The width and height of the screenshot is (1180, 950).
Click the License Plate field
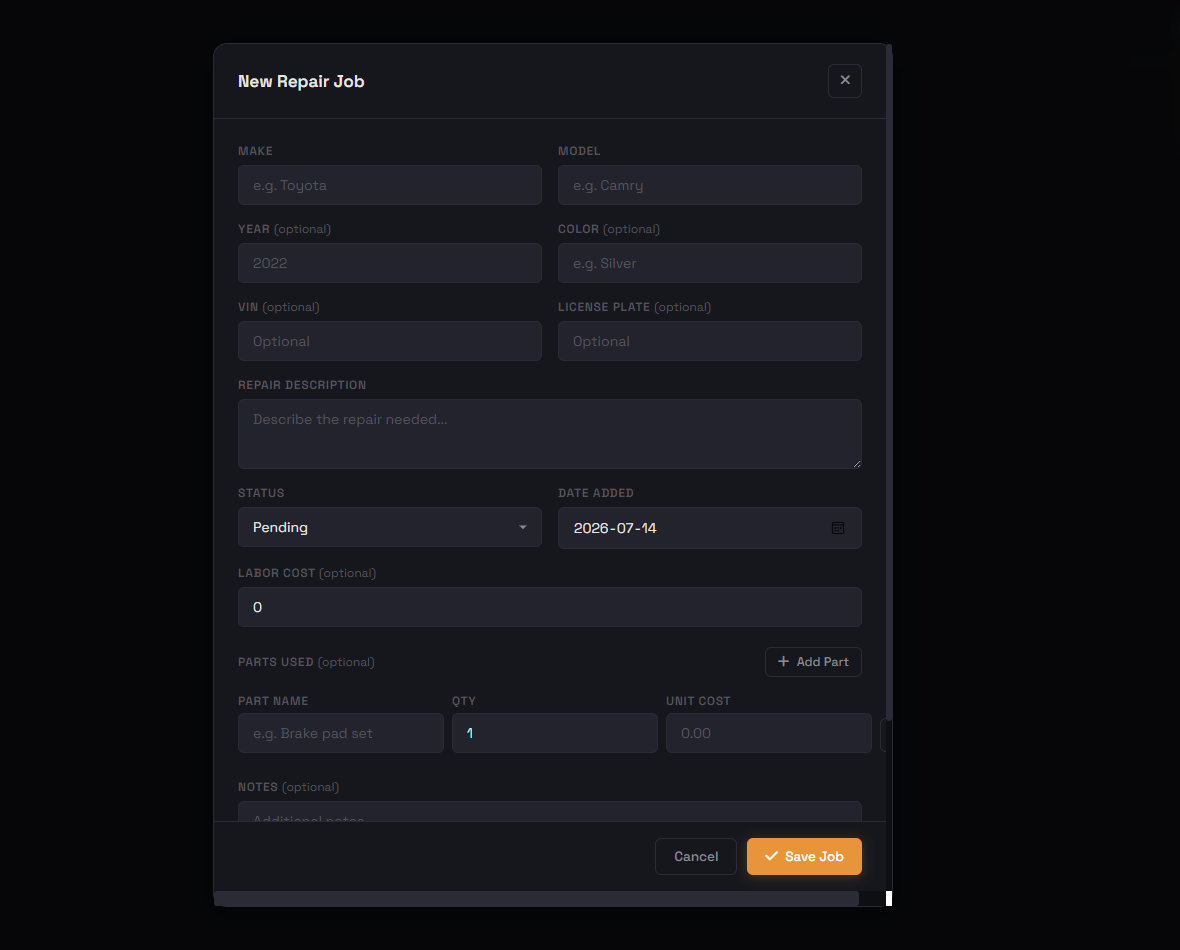pos(710,341)
